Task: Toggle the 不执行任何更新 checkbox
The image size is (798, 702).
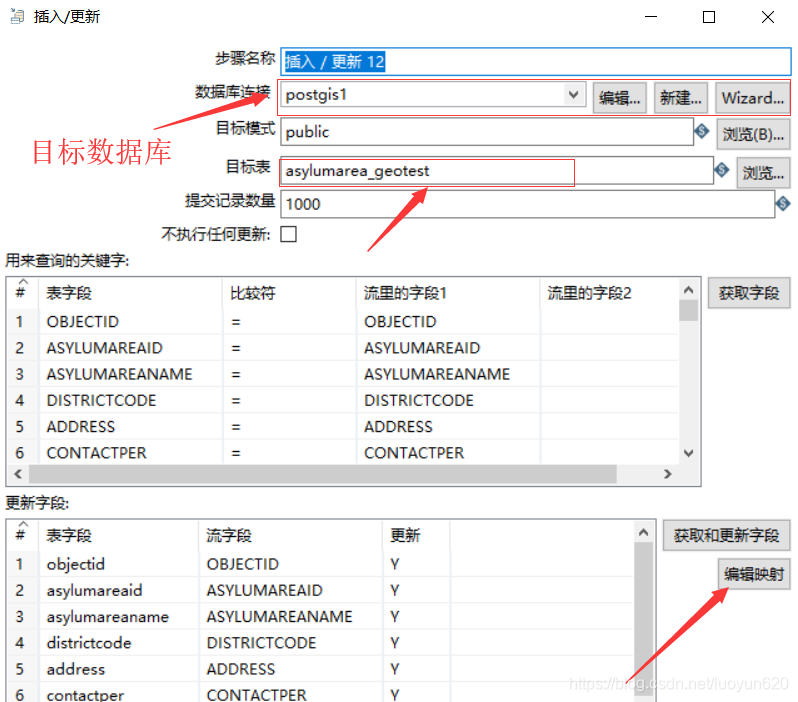Action: coord(289,234)
